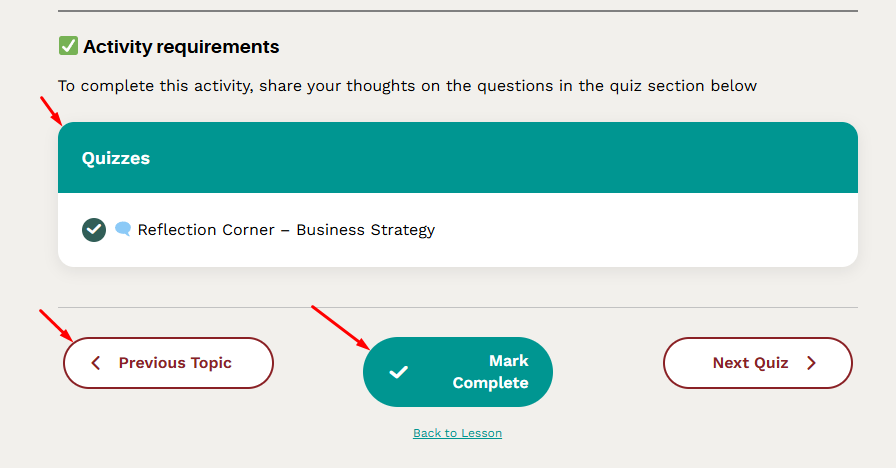The image size is (896, 468).
Task: Click the red arrow pointing at Previous Topic
Action: click(53, 323)
